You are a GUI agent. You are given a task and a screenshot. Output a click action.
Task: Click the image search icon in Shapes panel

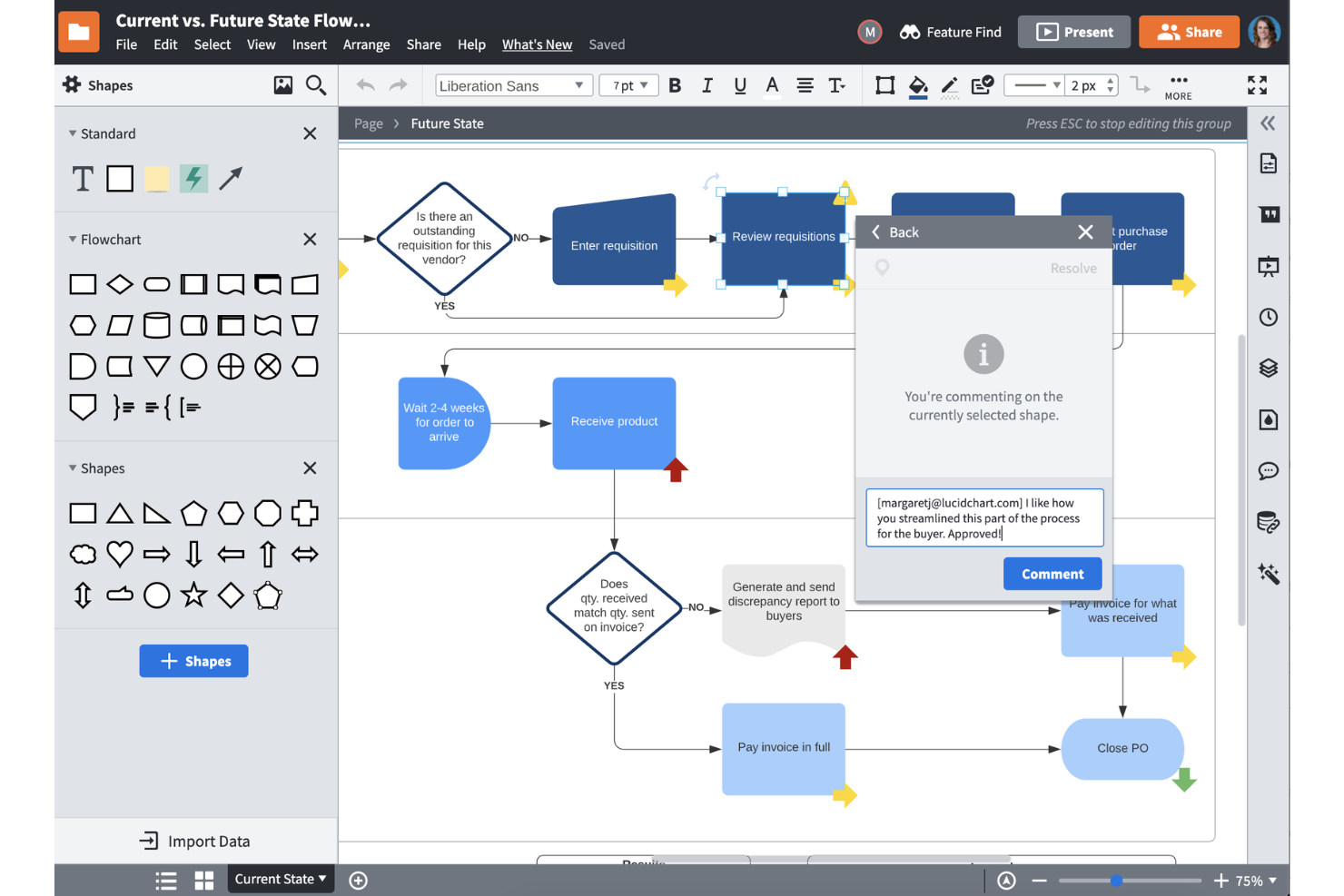pos(283,85)
